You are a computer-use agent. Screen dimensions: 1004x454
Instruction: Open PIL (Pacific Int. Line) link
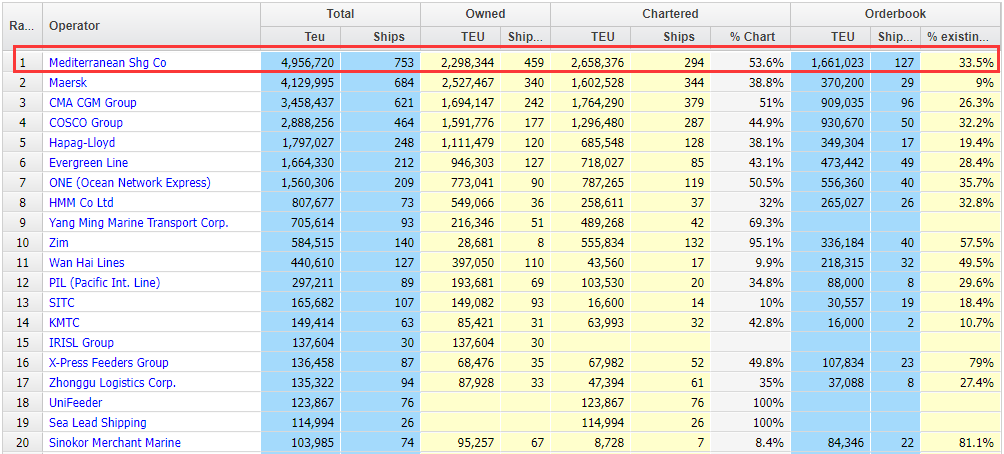coord(104,282)
